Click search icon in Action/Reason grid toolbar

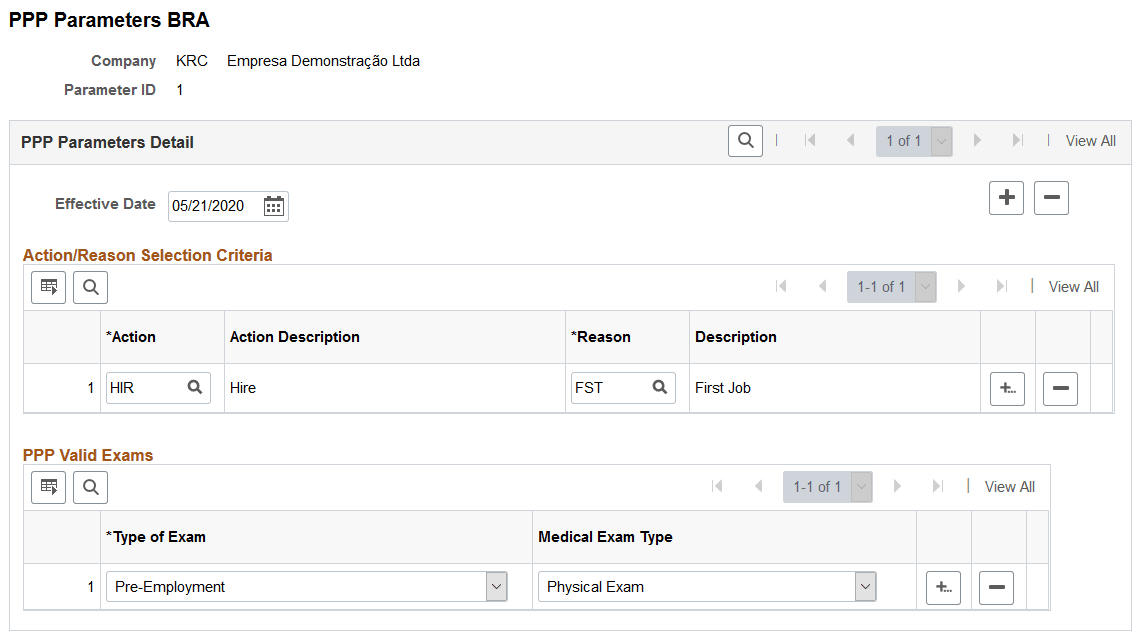(x=90, y=287)
